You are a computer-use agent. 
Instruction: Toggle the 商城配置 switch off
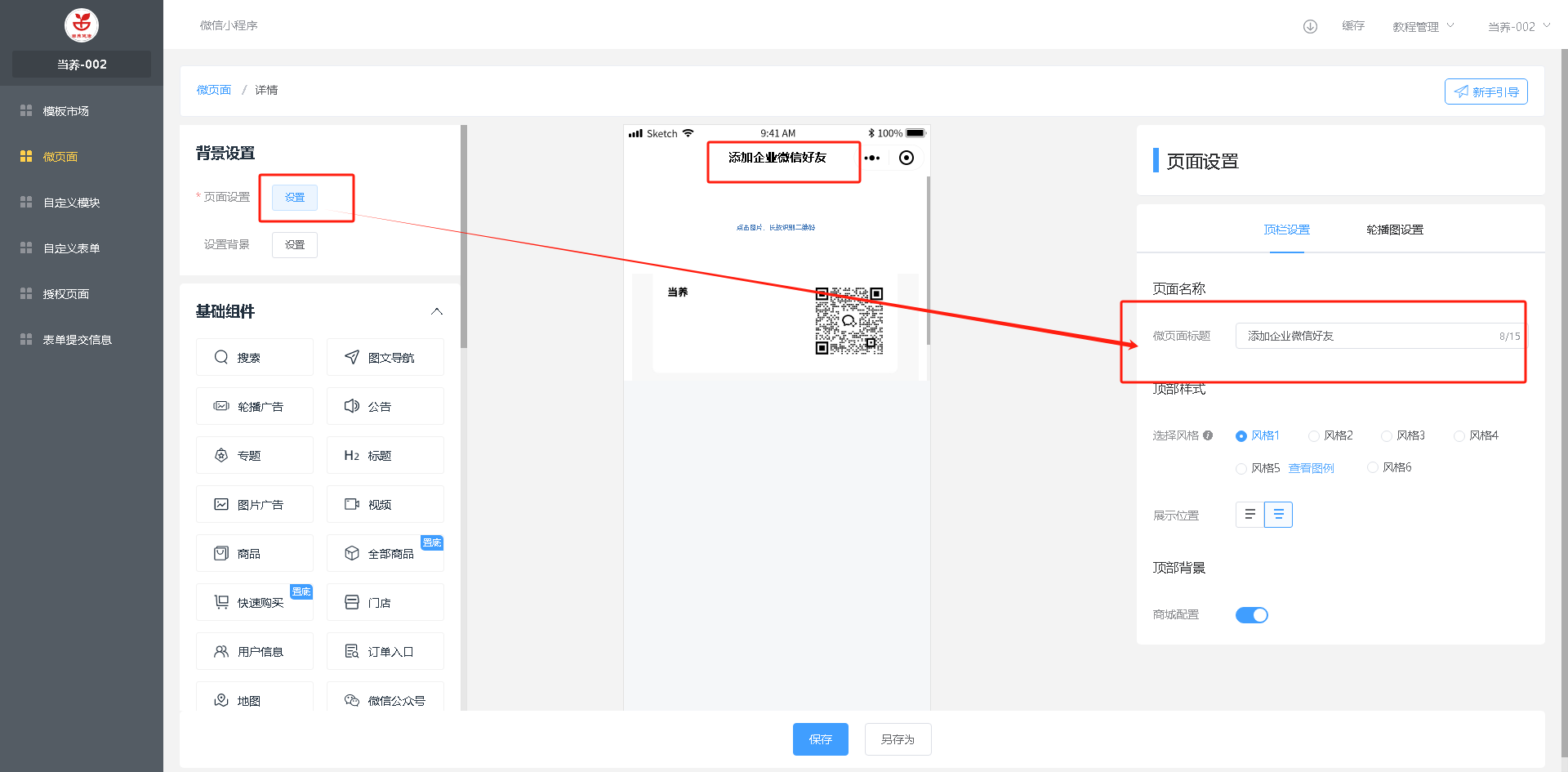coord(1251,615)
